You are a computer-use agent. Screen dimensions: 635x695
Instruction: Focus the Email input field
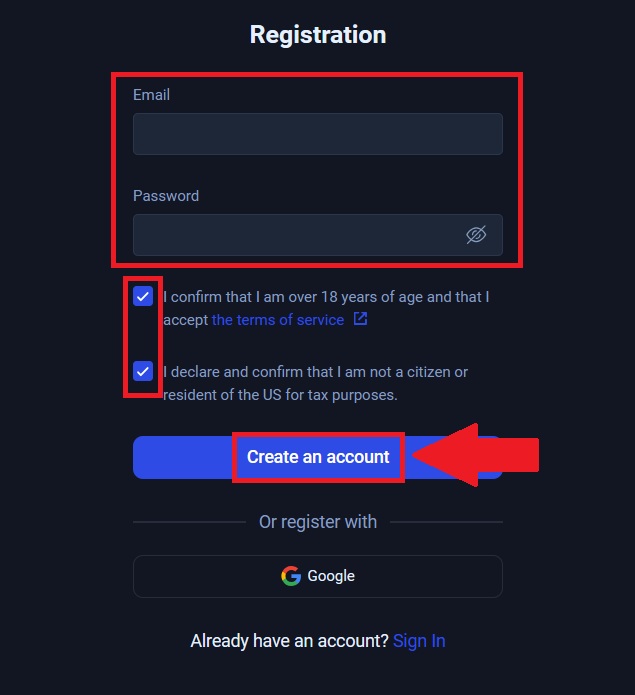click(317, 134)
